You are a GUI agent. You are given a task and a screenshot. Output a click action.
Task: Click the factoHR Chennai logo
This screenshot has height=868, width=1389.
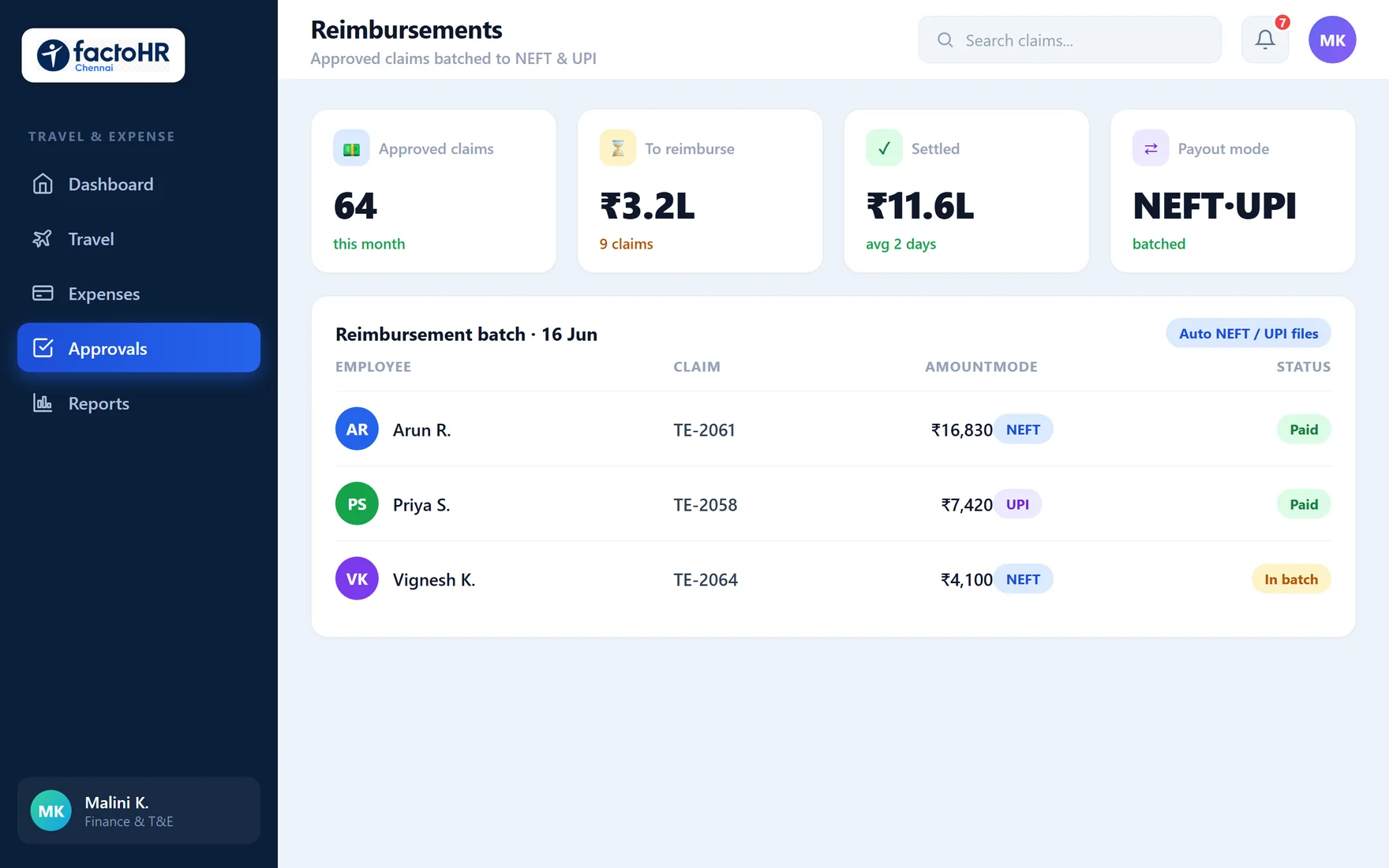[x=103, y=55]
